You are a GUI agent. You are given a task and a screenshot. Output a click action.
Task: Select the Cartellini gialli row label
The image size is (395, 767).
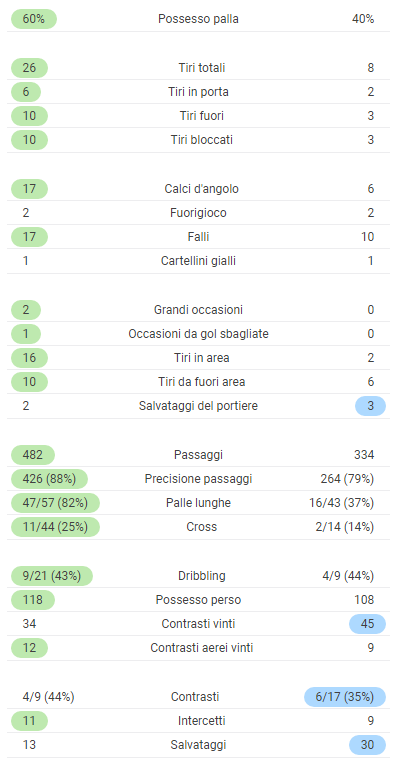pyautogui.click(x=198, y=261)
